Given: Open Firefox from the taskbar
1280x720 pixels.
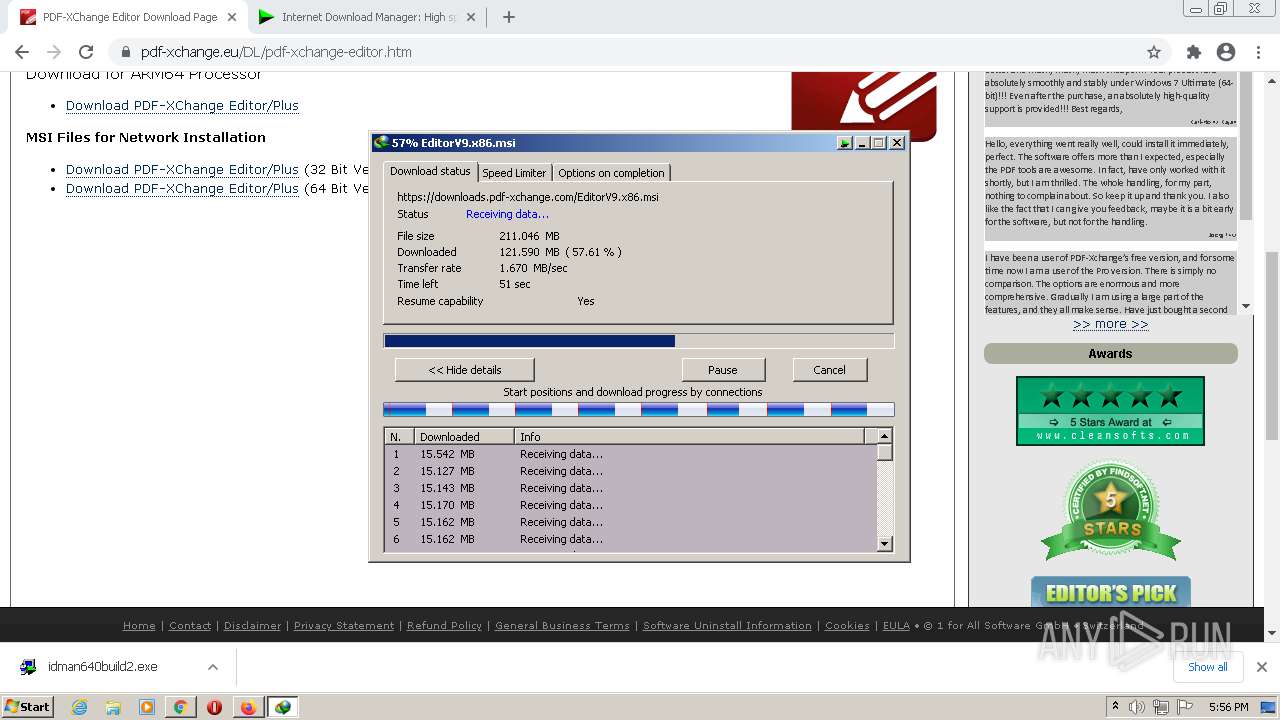Looking at the screenshot, I should coord(248,707).
